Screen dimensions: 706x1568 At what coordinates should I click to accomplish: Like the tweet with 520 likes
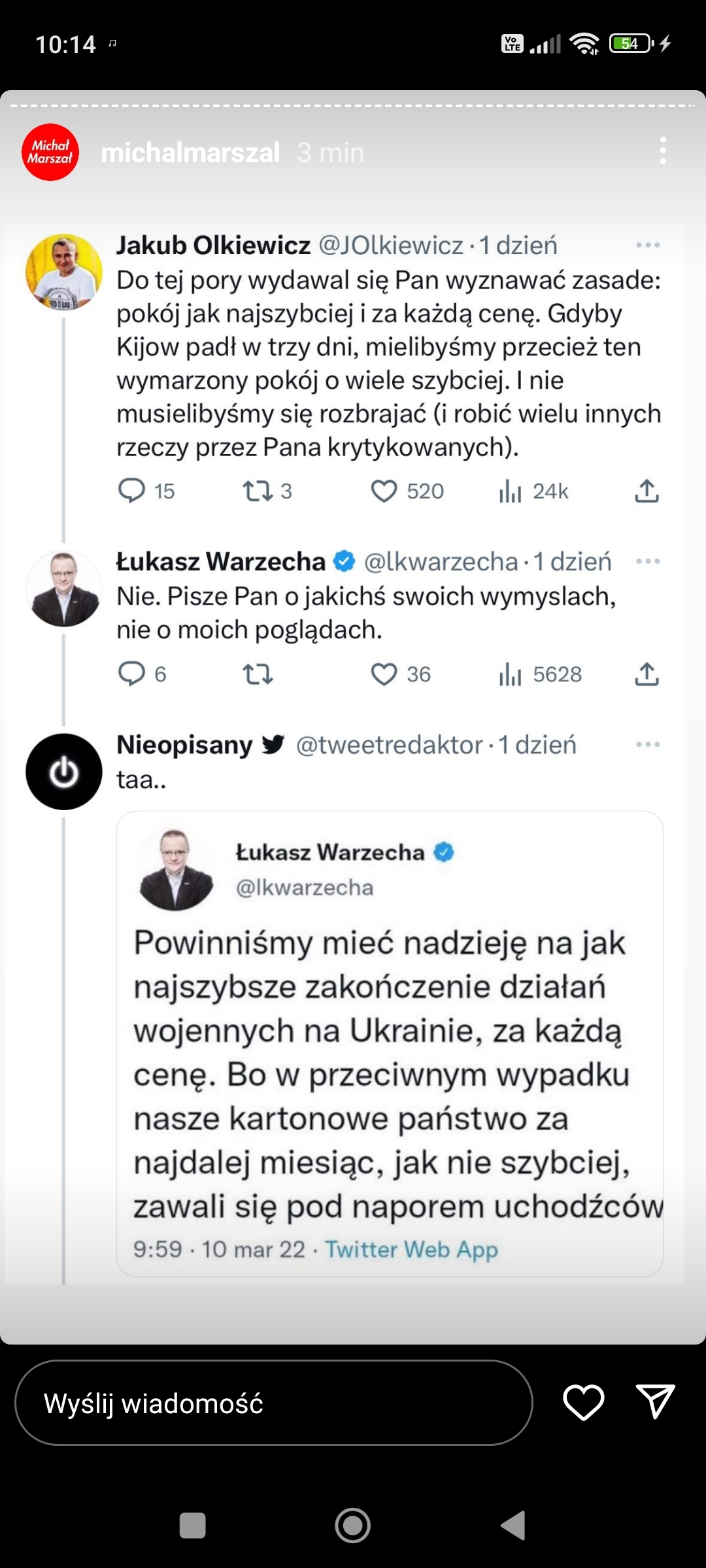(384, 491)
